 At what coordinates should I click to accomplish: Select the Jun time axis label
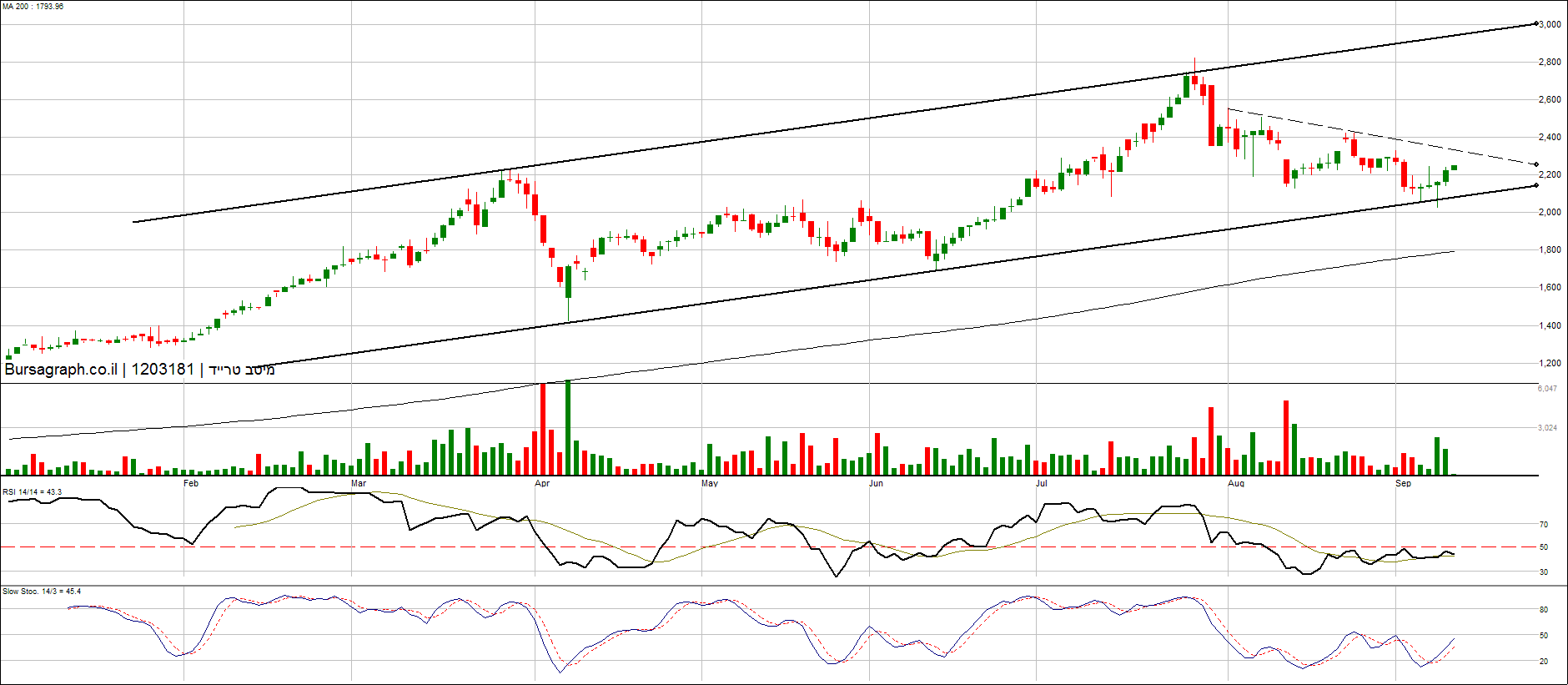click(876, 484)
